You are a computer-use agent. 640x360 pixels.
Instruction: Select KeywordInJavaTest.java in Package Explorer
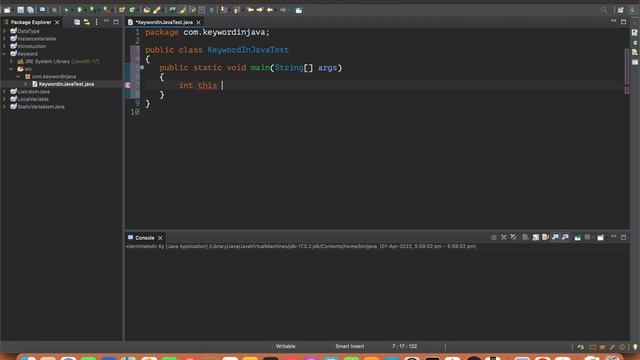point(66,84)
